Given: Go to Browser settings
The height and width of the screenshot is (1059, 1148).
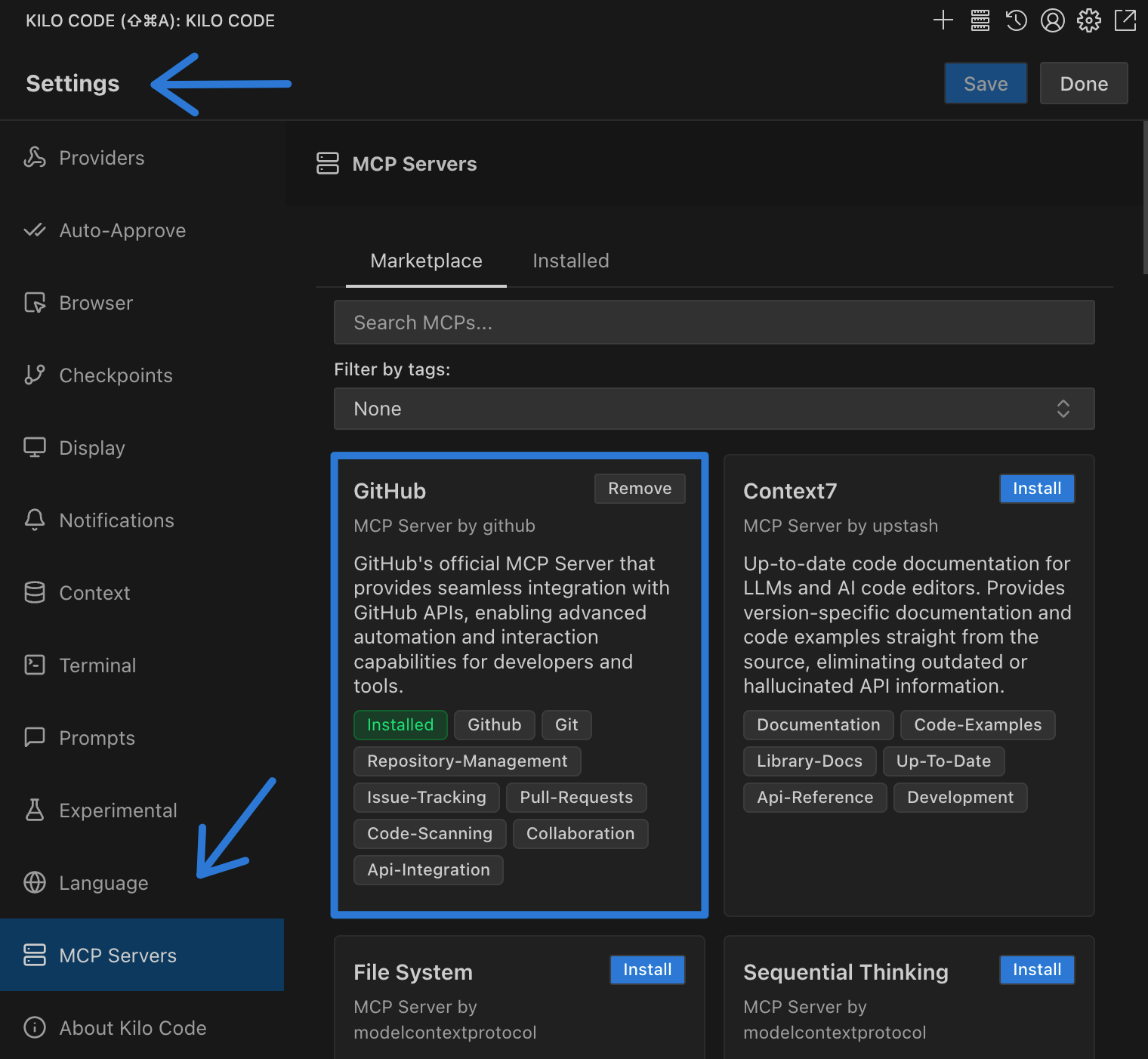Looking at the screenshot, I should (x=142, y=302).
